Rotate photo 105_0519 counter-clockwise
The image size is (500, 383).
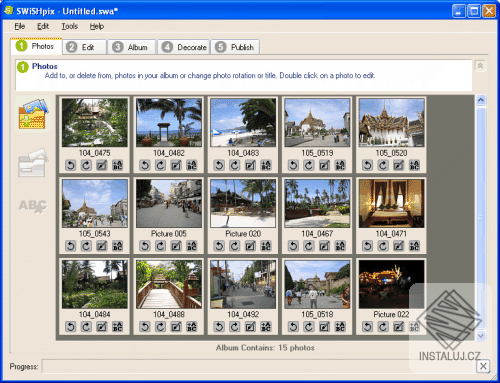293,165
